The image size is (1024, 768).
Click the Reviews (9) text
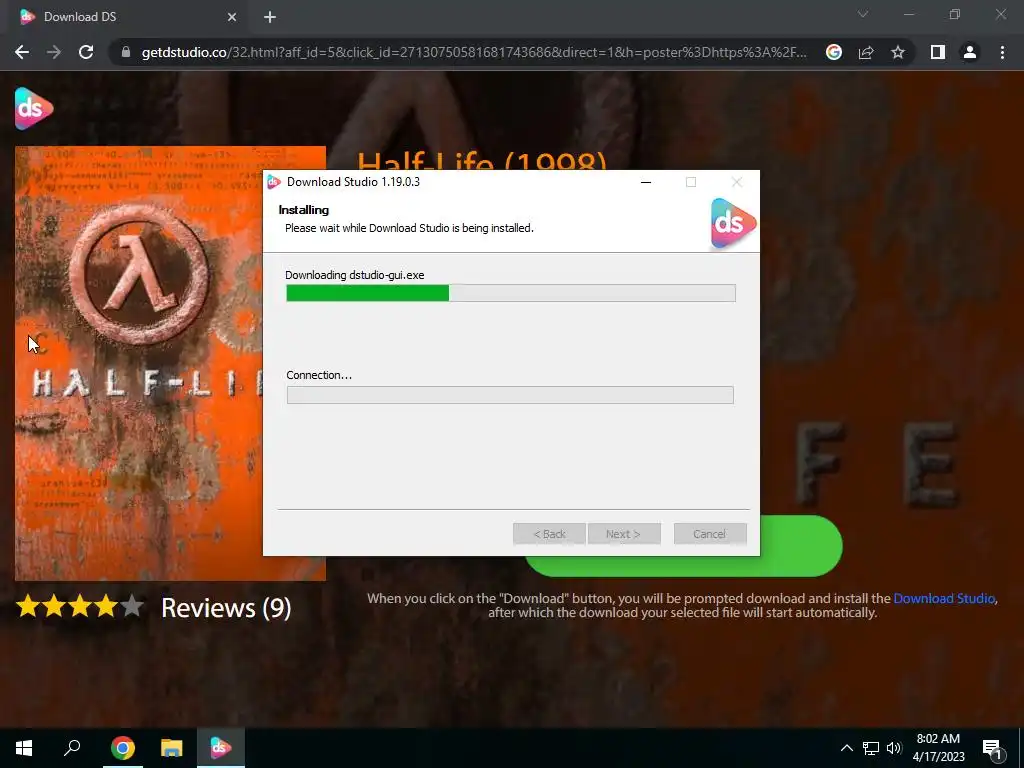coord(226,608)
